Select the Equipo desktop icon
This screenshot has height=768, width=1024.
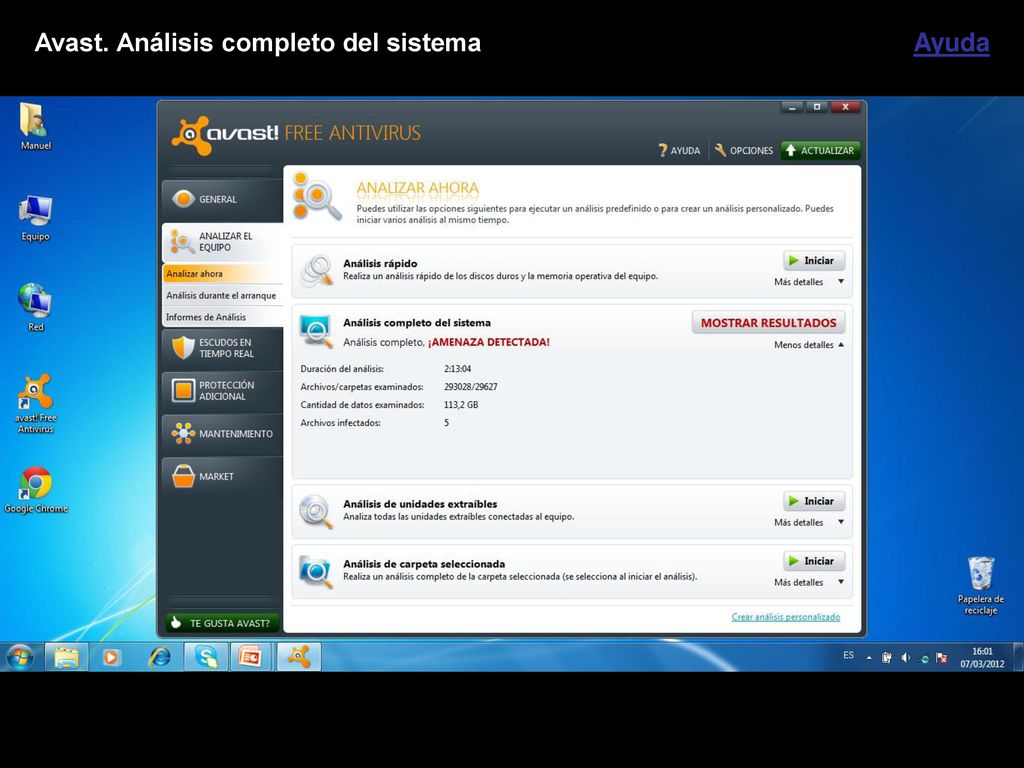35,217
